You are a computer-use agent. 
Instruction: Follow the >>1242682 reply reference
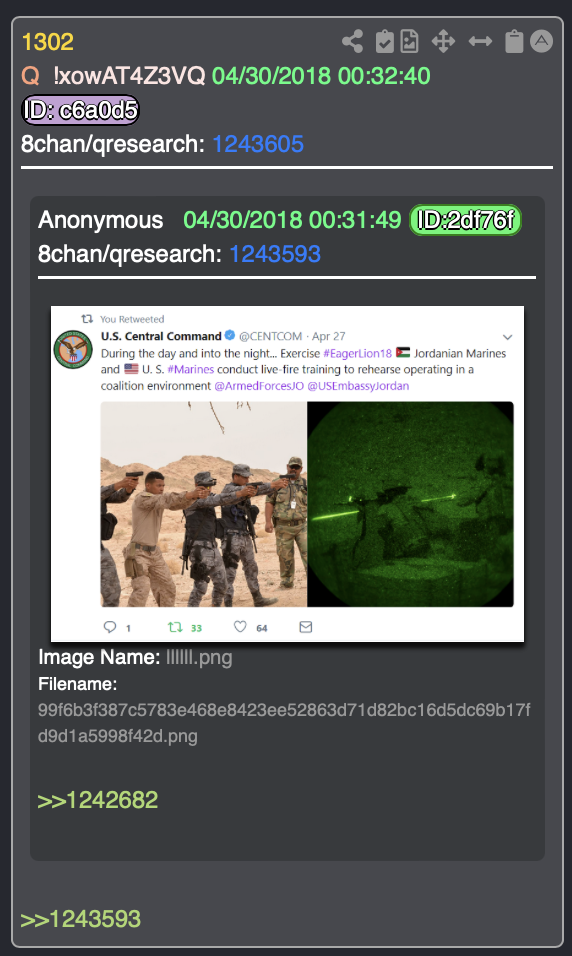point(98,800)
